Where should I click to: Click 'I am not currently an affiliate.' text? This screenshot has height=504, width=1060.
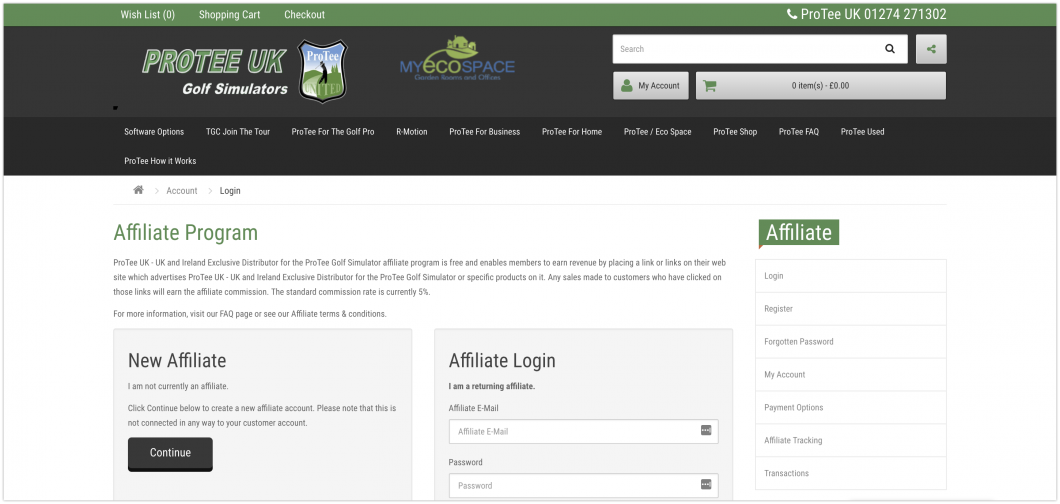coord(178,386)
